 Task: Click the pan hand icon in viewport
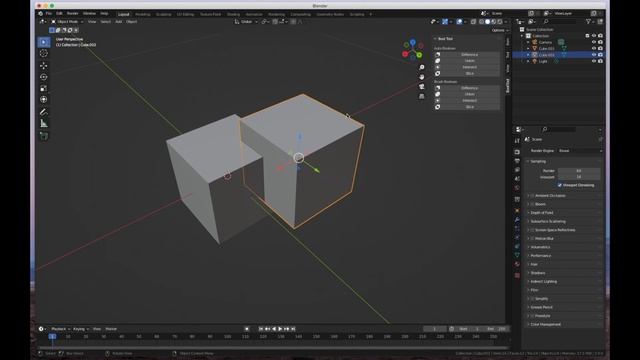click(x=422, y=77)
